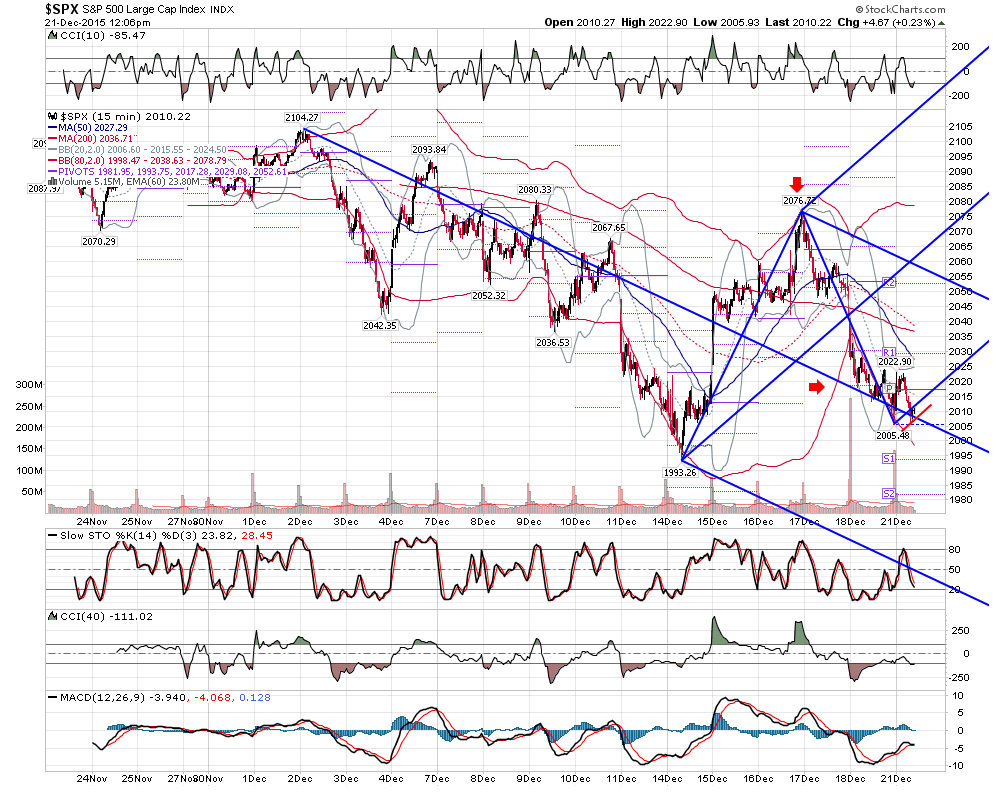Click the 2052.32 price label
The image size is (993, 792).
489,296
